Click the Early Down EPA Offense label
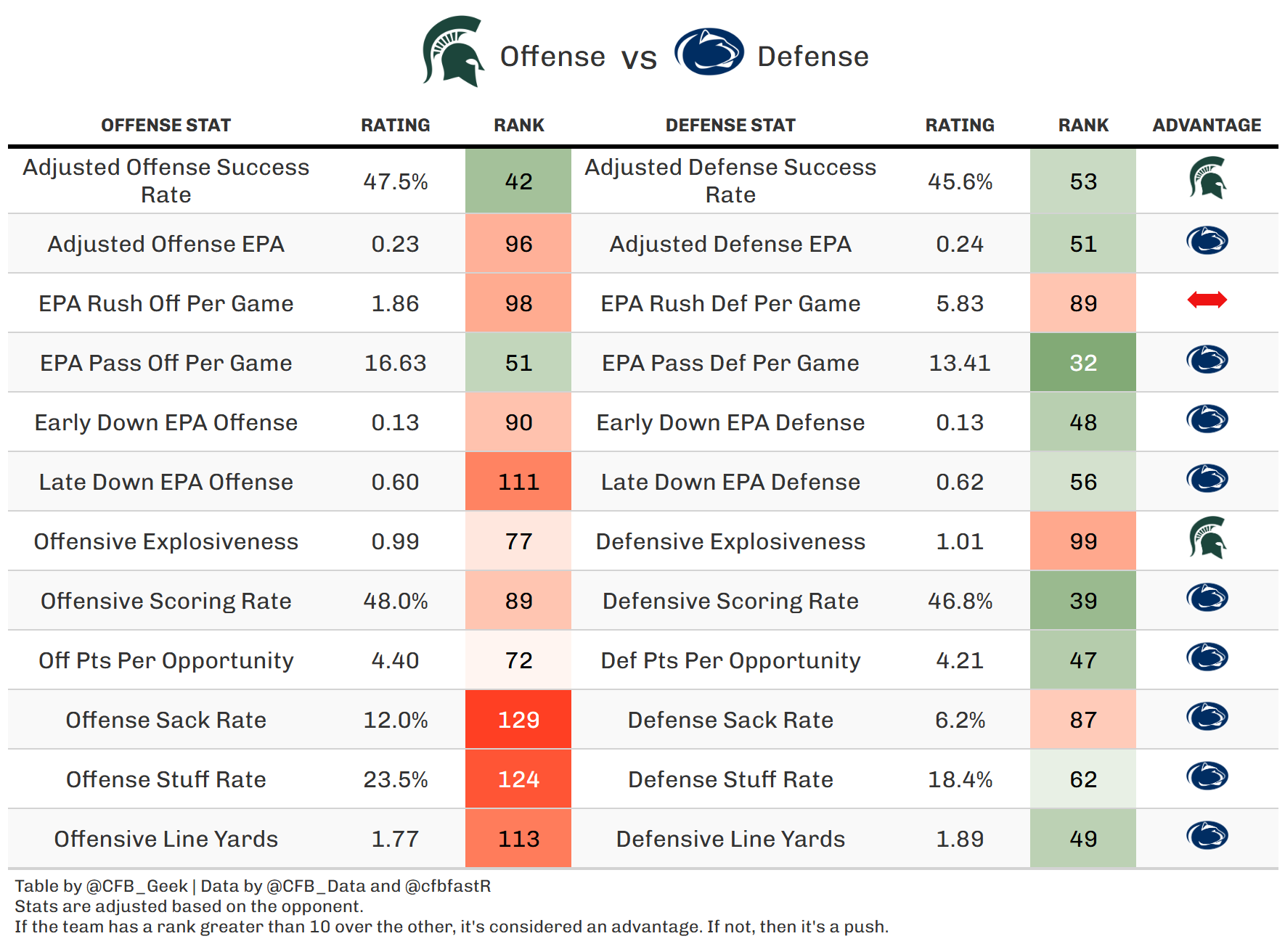 coord(166,422)
